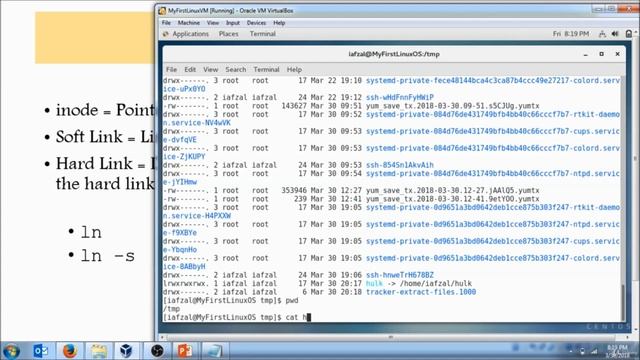Click file size 353946 in the listing
The width and height of the screenshot is (640, 360).
tap(294, 190)
